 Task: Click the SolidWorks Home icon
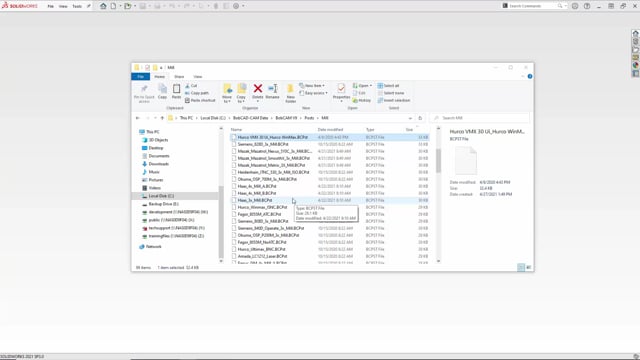103,6
